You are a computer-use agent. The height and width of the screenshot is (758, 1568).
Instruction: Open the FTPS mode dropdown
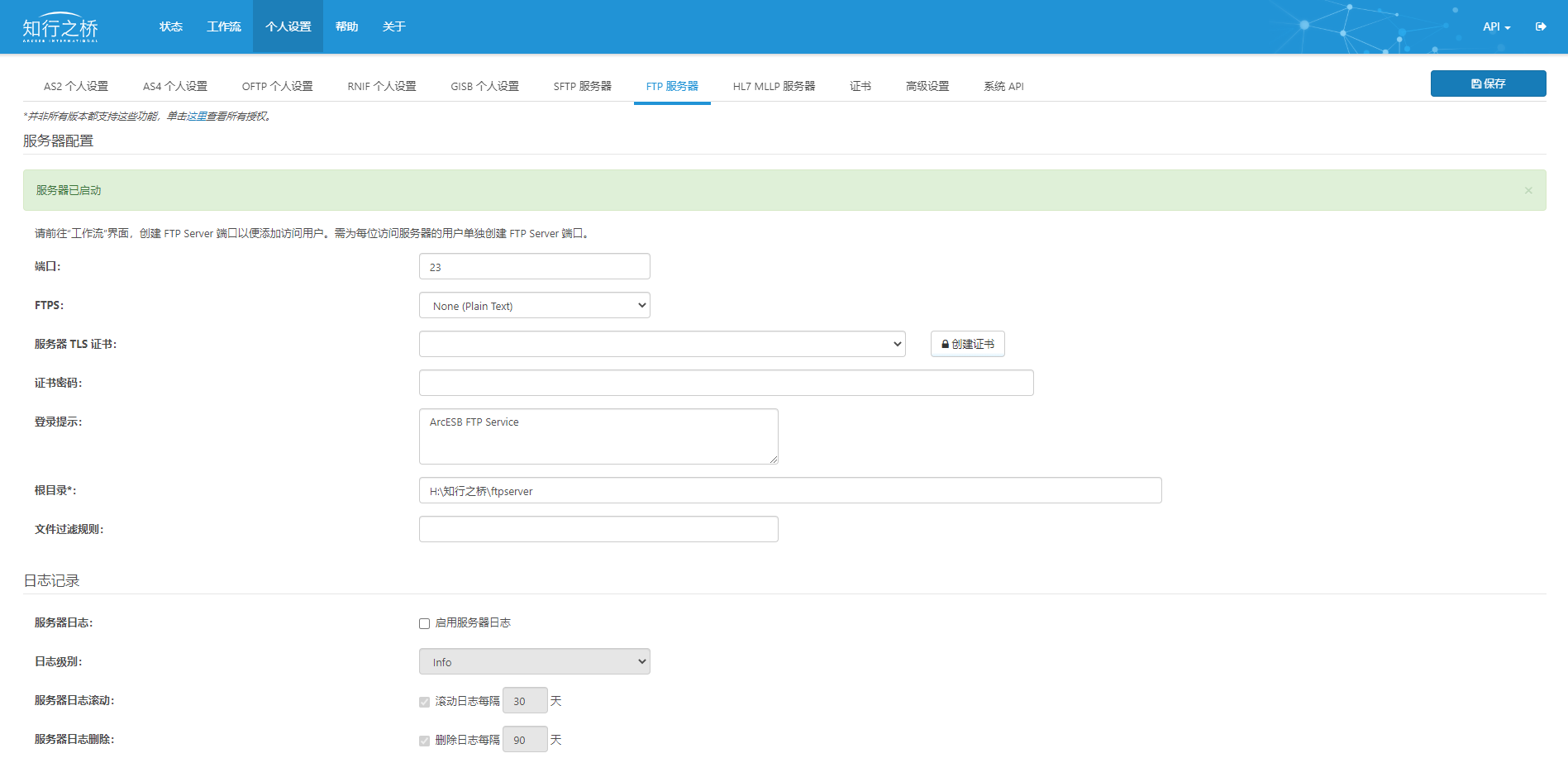(534, 306)
